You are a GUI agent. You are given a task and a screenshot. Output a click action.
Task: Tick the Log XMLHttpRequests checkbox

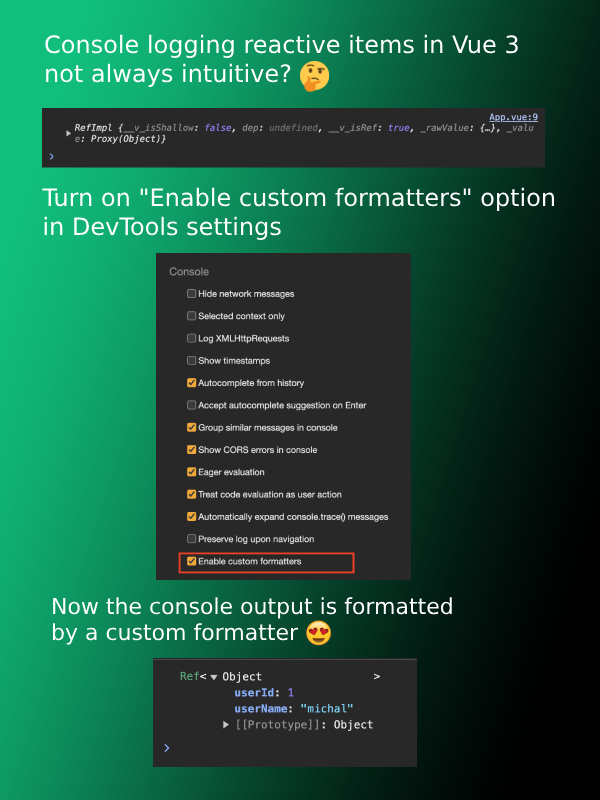click(191, 338)
